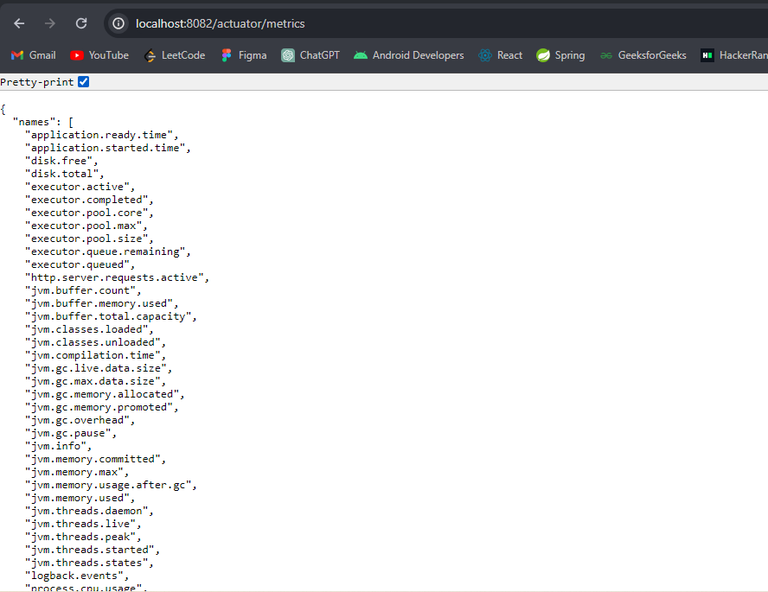Open the GeeksforGeeks bookmark
Viewport: 768px width, 592px height.
click(643, 55)
